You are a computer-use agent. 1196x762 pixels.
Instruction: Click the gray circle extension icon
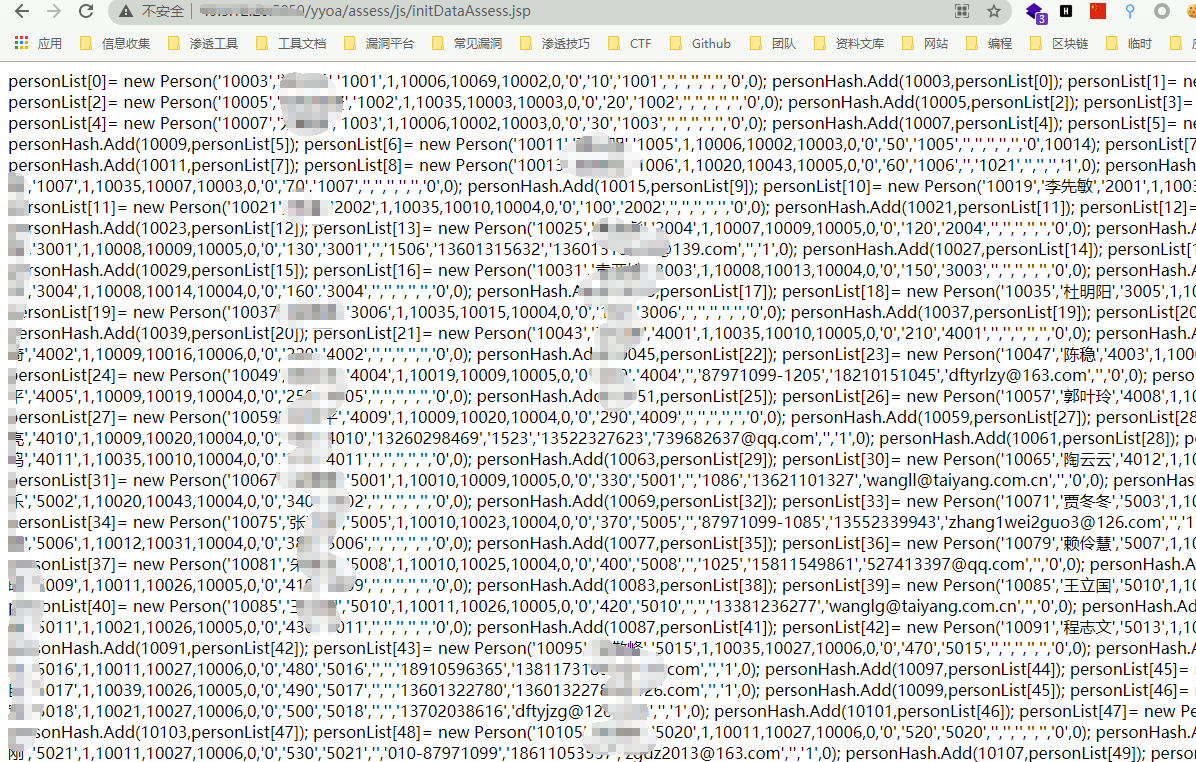pyautogui.click(x=1162, y=12)
